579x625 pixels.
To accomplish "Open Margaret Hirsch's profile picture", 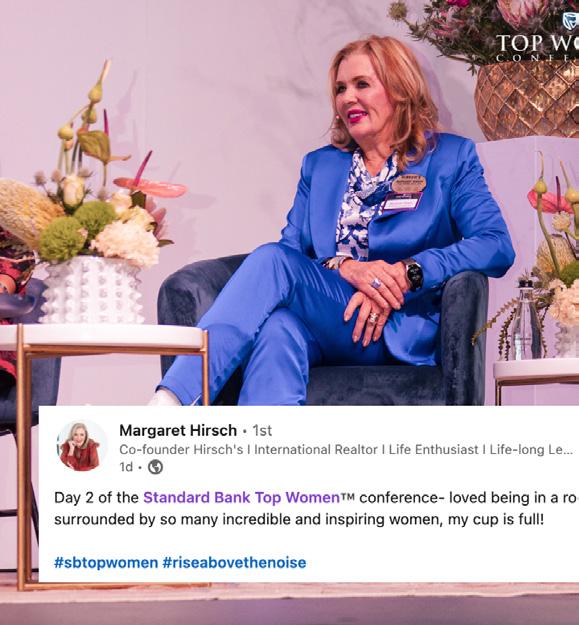I will click(82, 446).
